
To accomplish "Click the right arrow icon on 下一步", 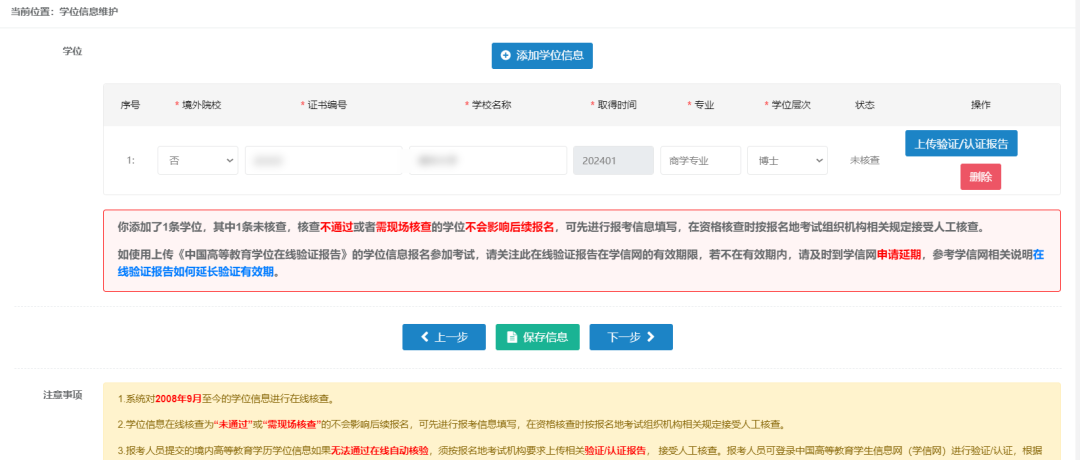I will click(651, 337).
